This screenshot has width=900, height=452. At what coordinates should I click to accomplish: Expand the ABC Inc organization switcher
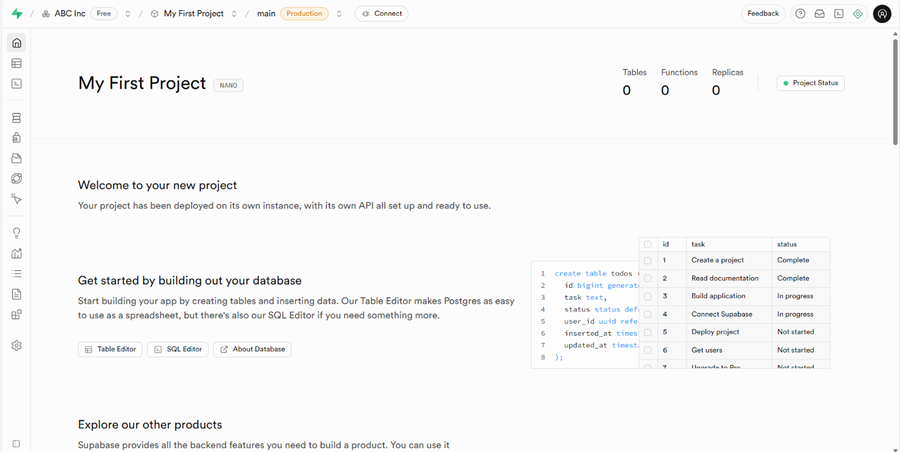(128, 14)
